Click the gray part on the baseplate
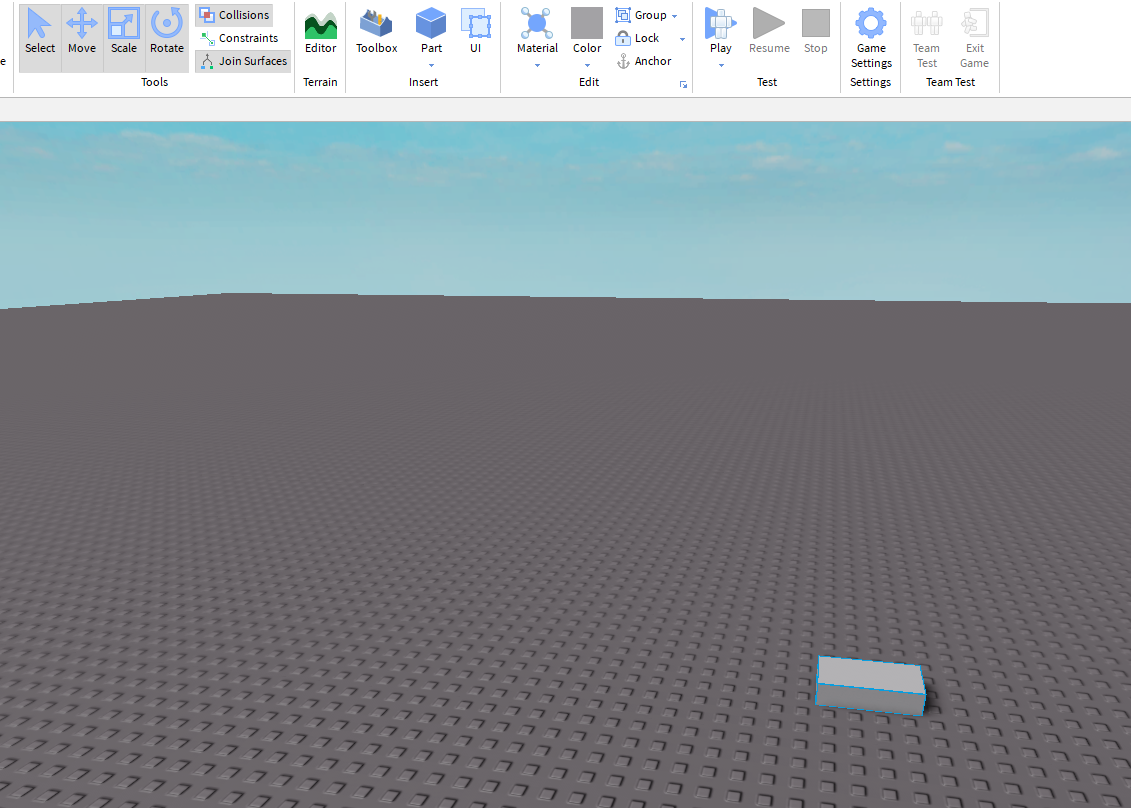Image resolution: width=1131 pixels, height=808 pixels. coord(870,683)
